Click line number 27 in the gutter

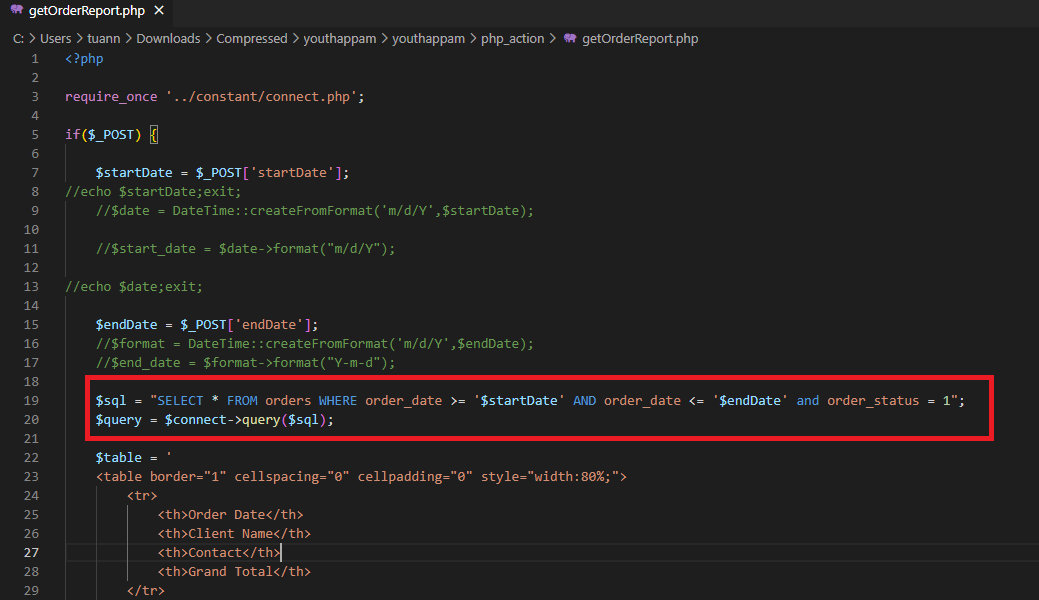pyautogui.click(x=31, y=552)
